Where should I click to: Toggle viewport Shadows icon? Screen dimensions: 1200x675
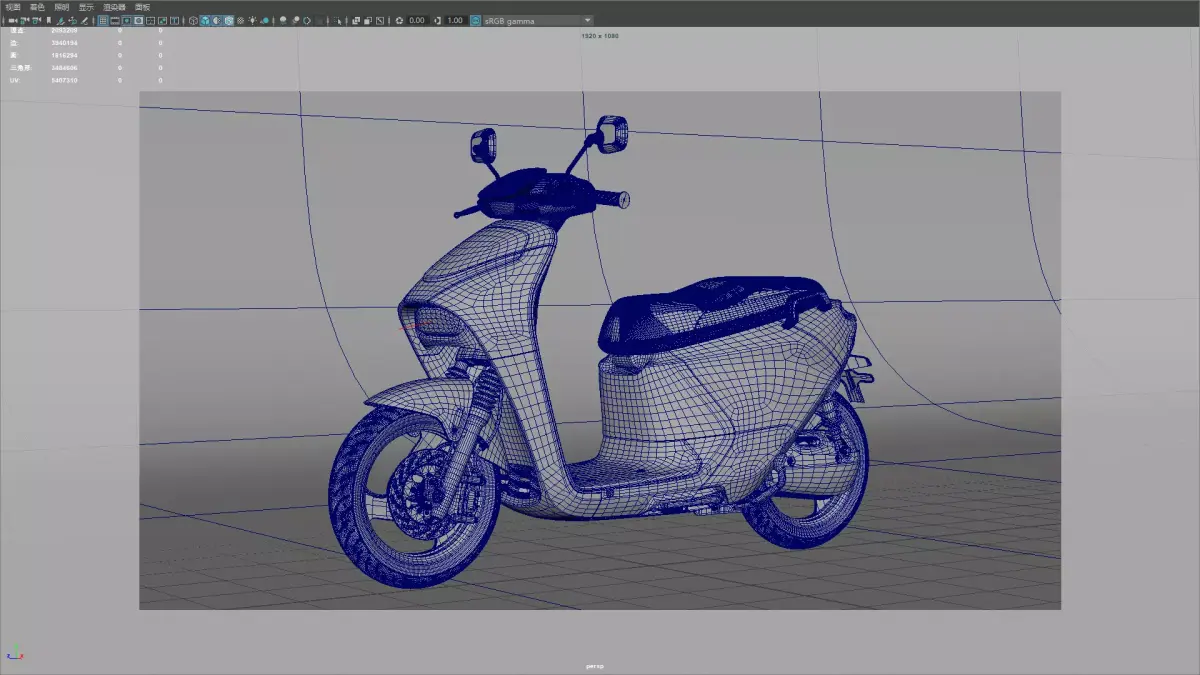pos(265,20)
